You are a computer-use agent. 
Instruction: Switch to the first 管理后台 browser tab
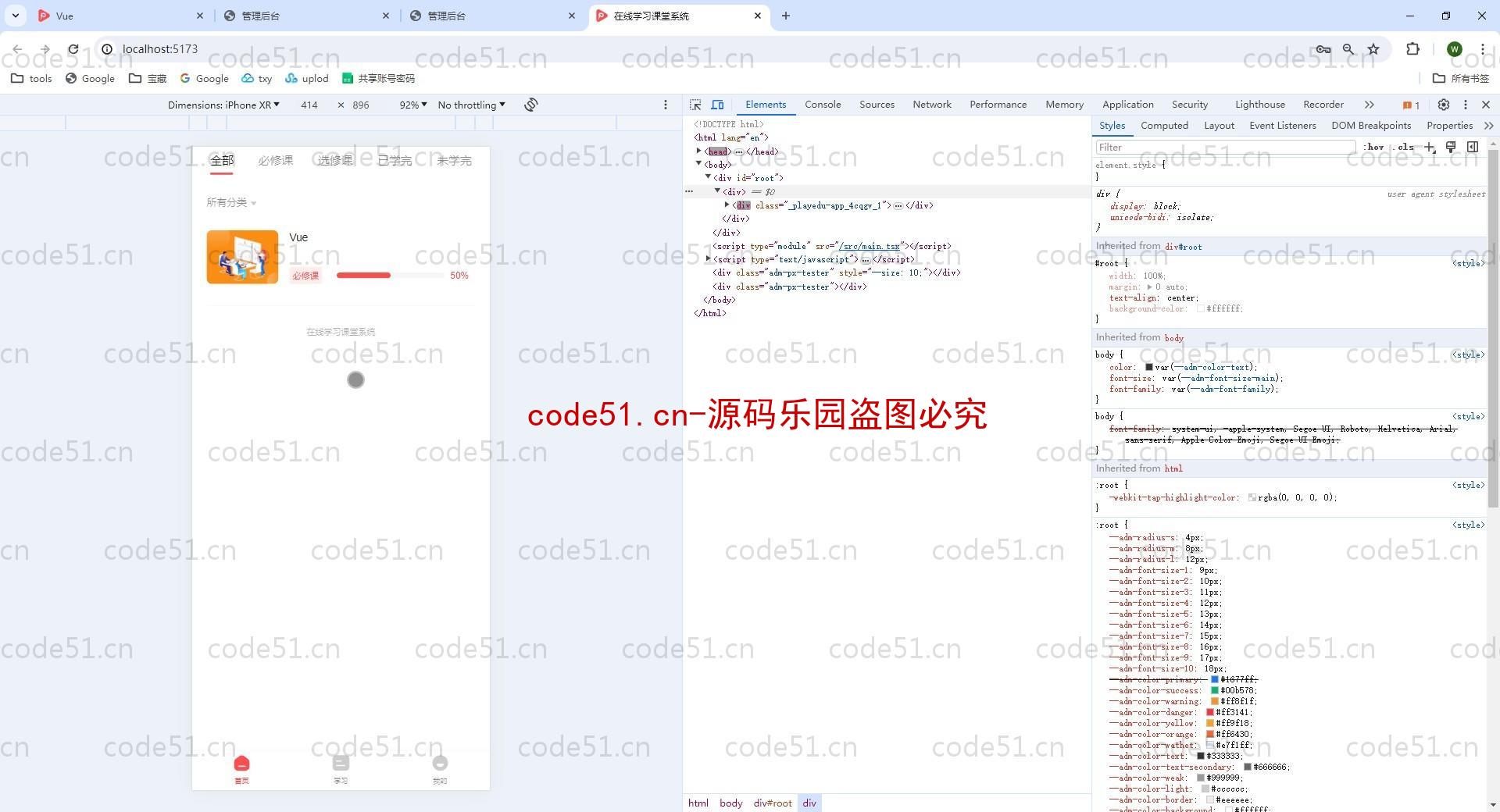pyautogui.click(x=306, y=16)
